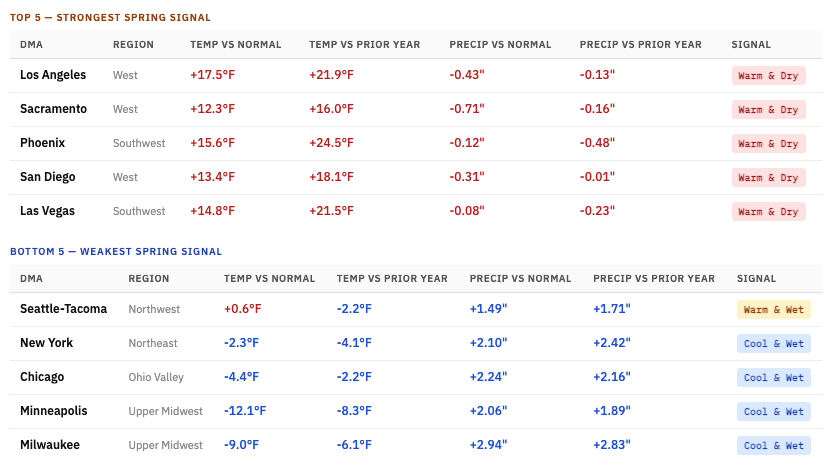Click TEMP VS PRIOR YEAR header in Bottom 5 table
The height and width of the screenshot is (467, 824).
(392, 279)
